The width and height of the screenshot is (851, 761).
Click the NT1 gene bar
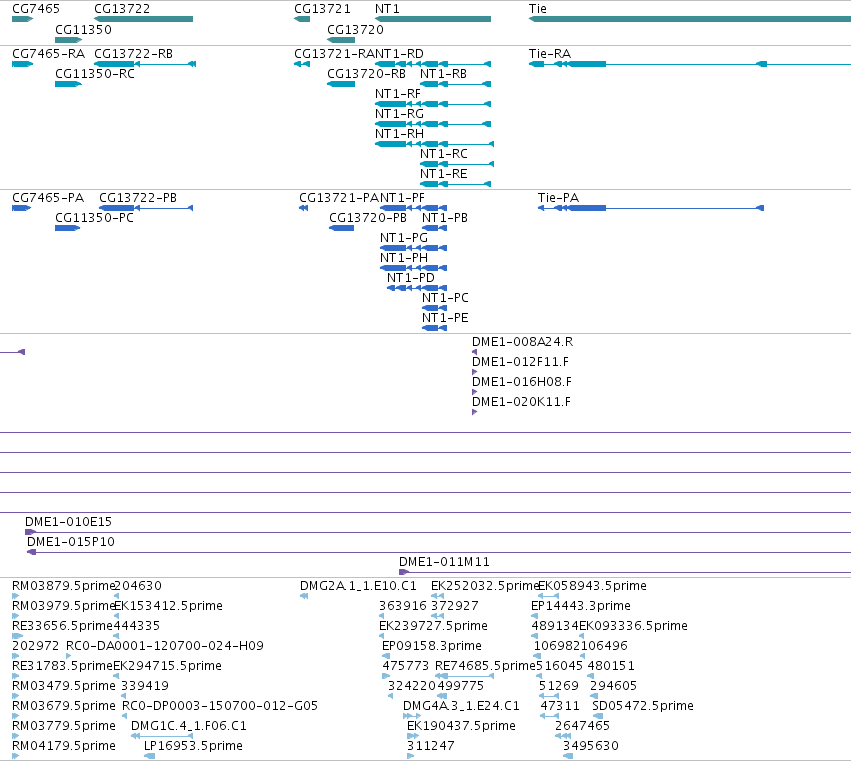(433, 19)
